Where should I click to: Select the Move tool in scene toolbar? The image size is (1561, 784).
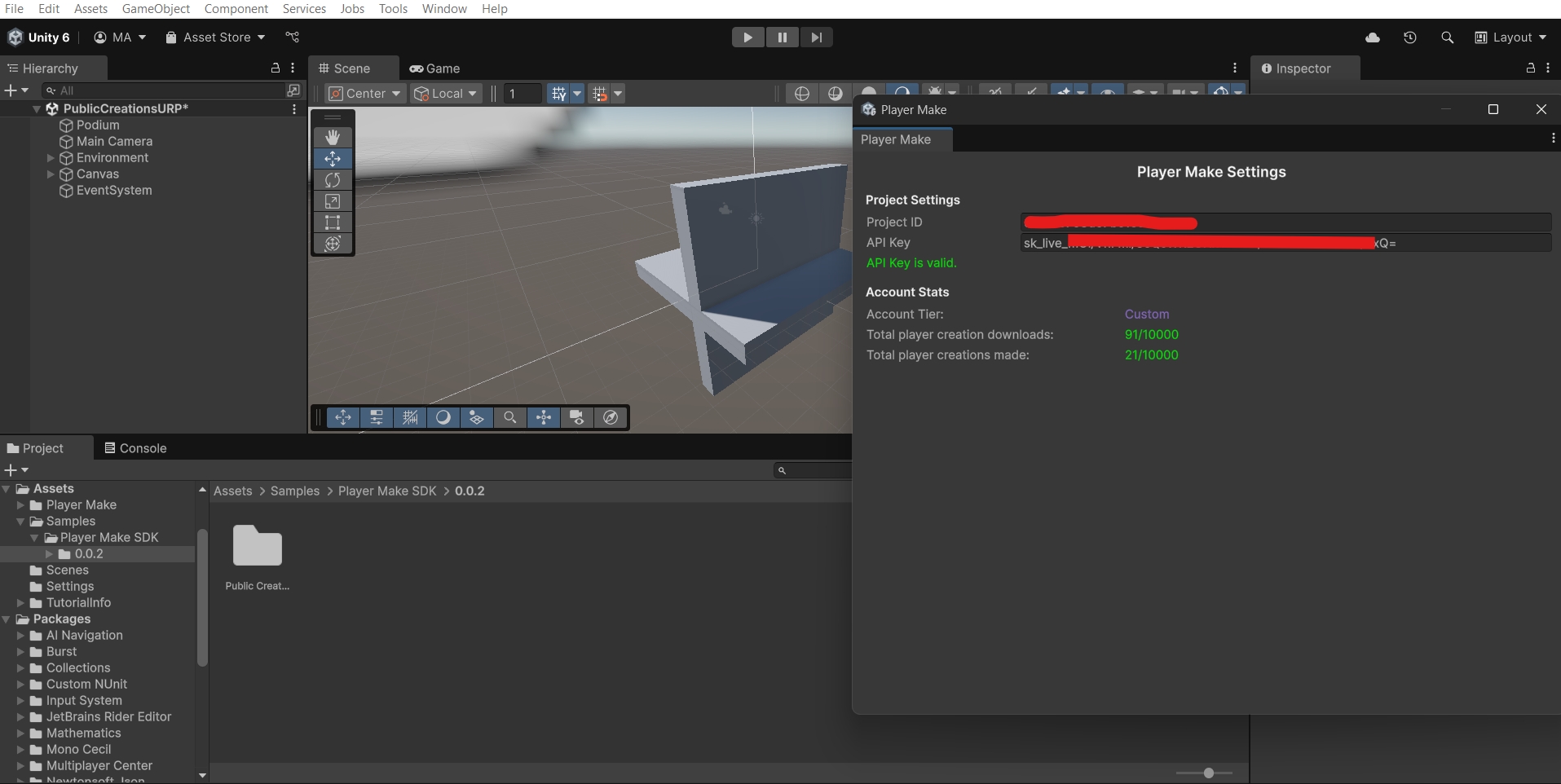(x=333, y=158)
